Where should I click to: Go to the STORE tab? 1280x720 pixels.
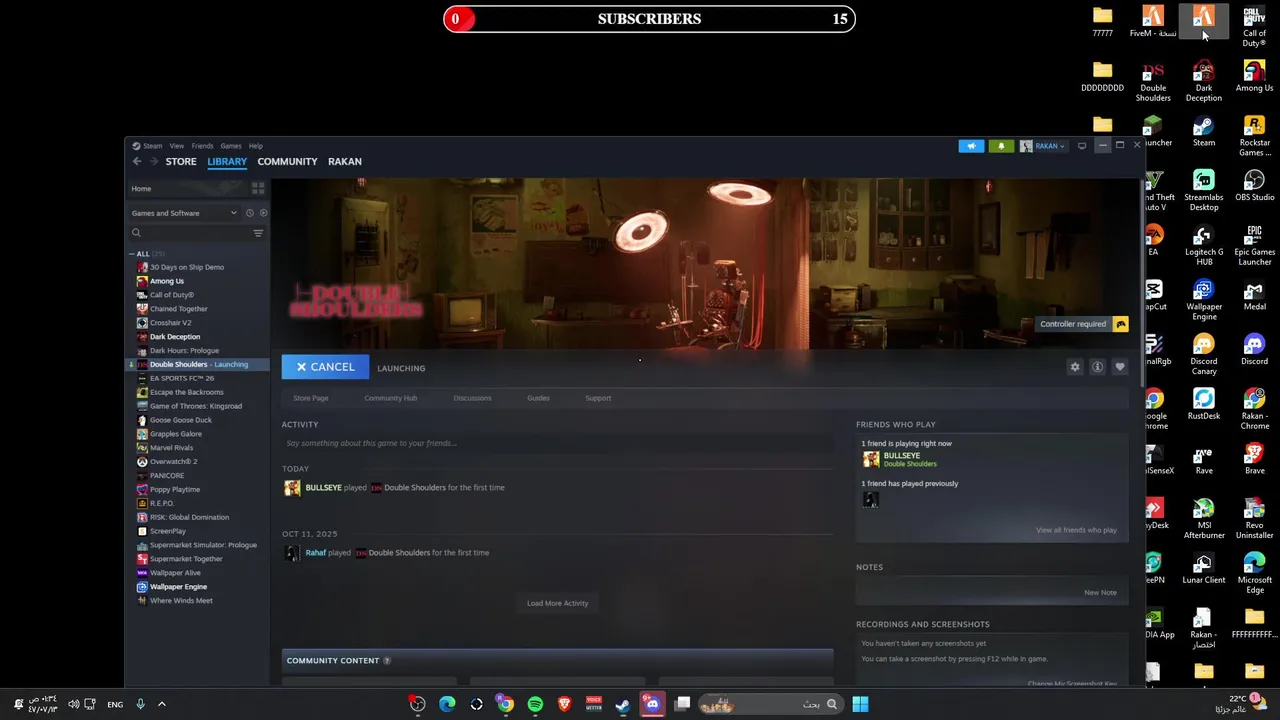[181, 161]
